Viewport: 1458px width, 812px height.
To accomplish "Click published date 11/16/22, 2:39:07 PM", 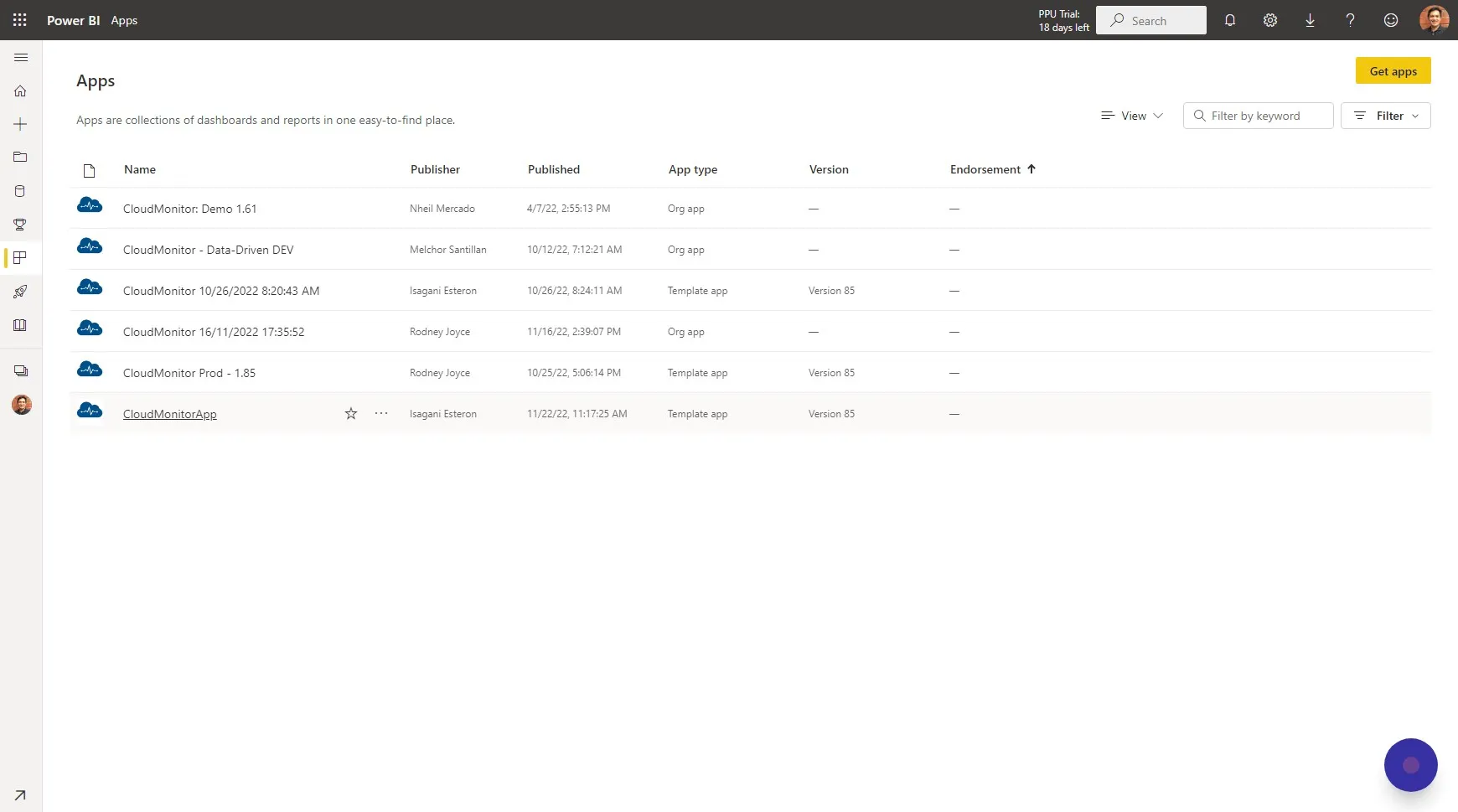I will coord(574,332).
